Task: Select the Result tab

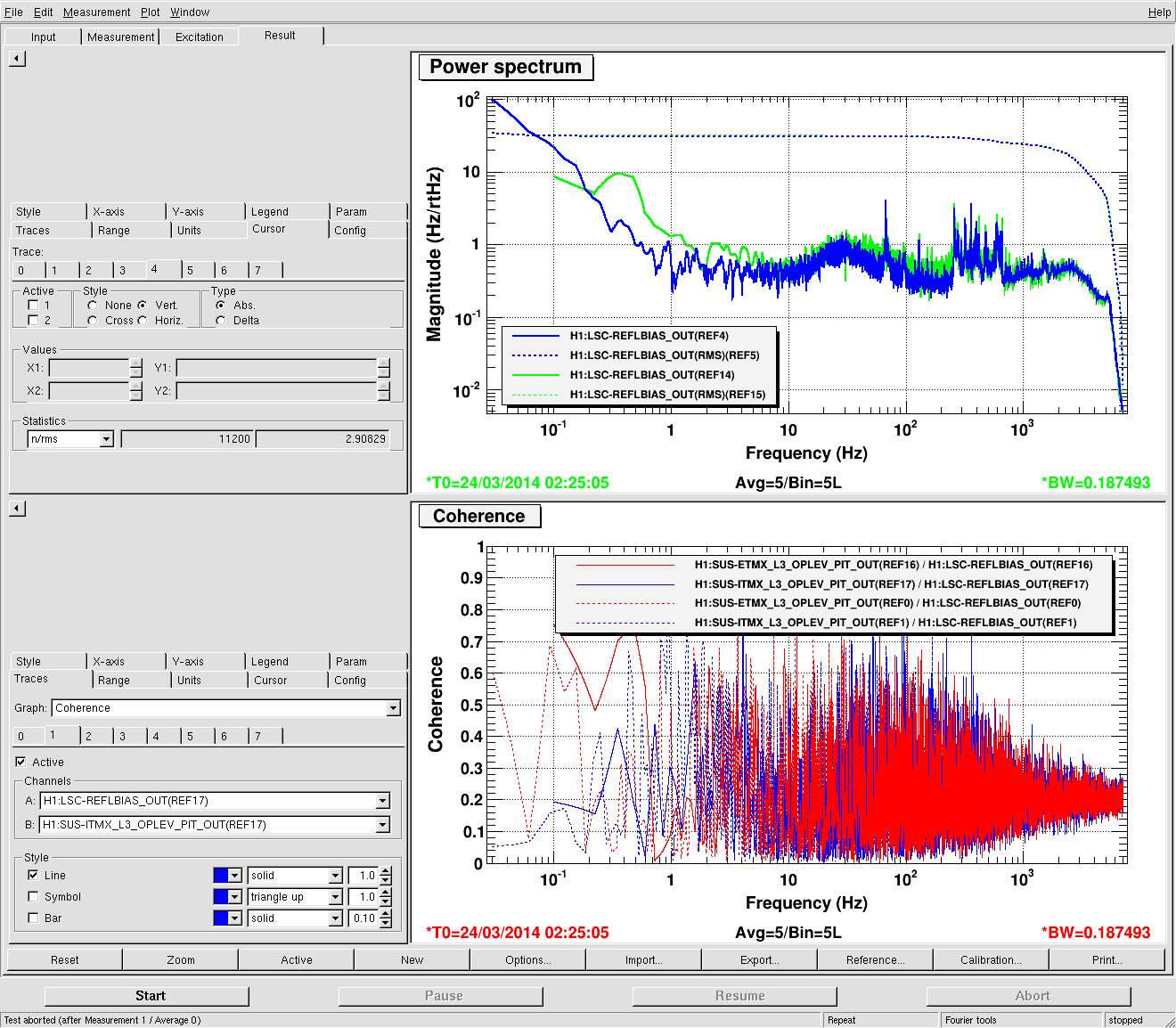Action: pyautogui.click(x=280, y=36)
